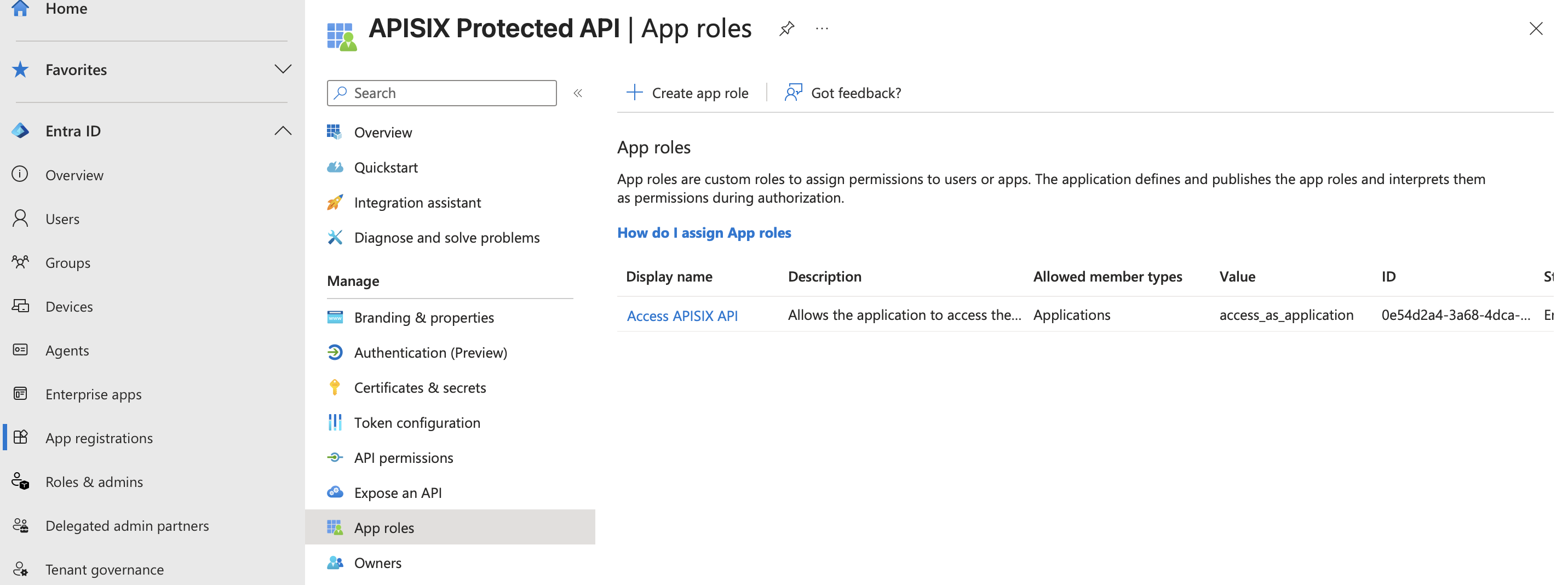Open Token configuration menu item
Viewport: 1568px width, 585px height.
[x=417, y=423]
